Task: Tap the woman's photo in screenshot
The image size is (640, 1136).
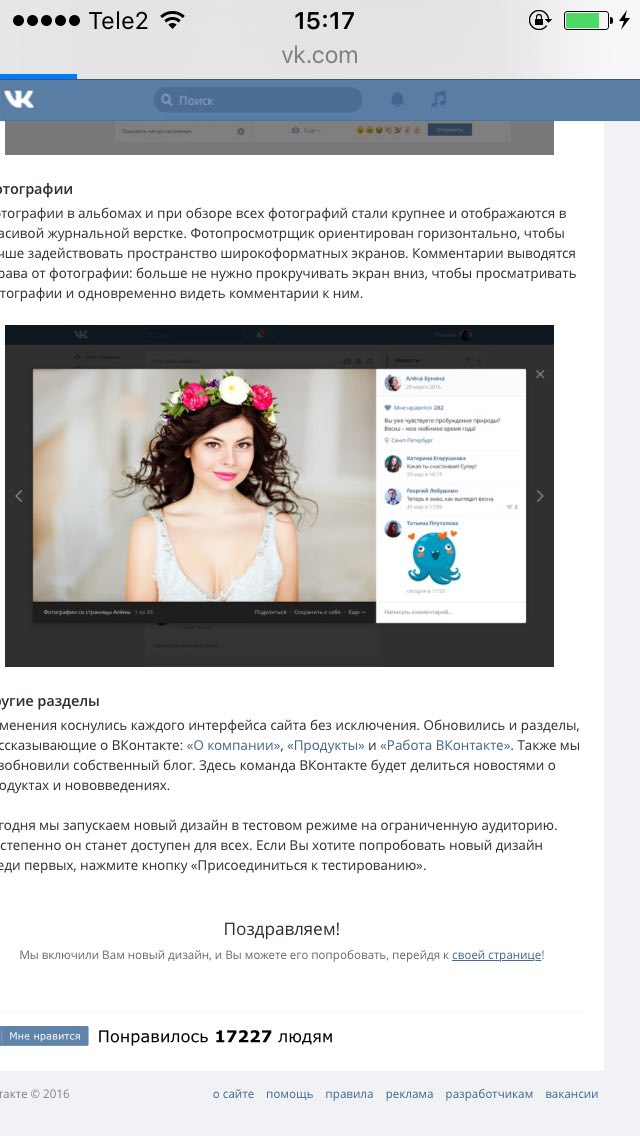Action: (204, 485)
